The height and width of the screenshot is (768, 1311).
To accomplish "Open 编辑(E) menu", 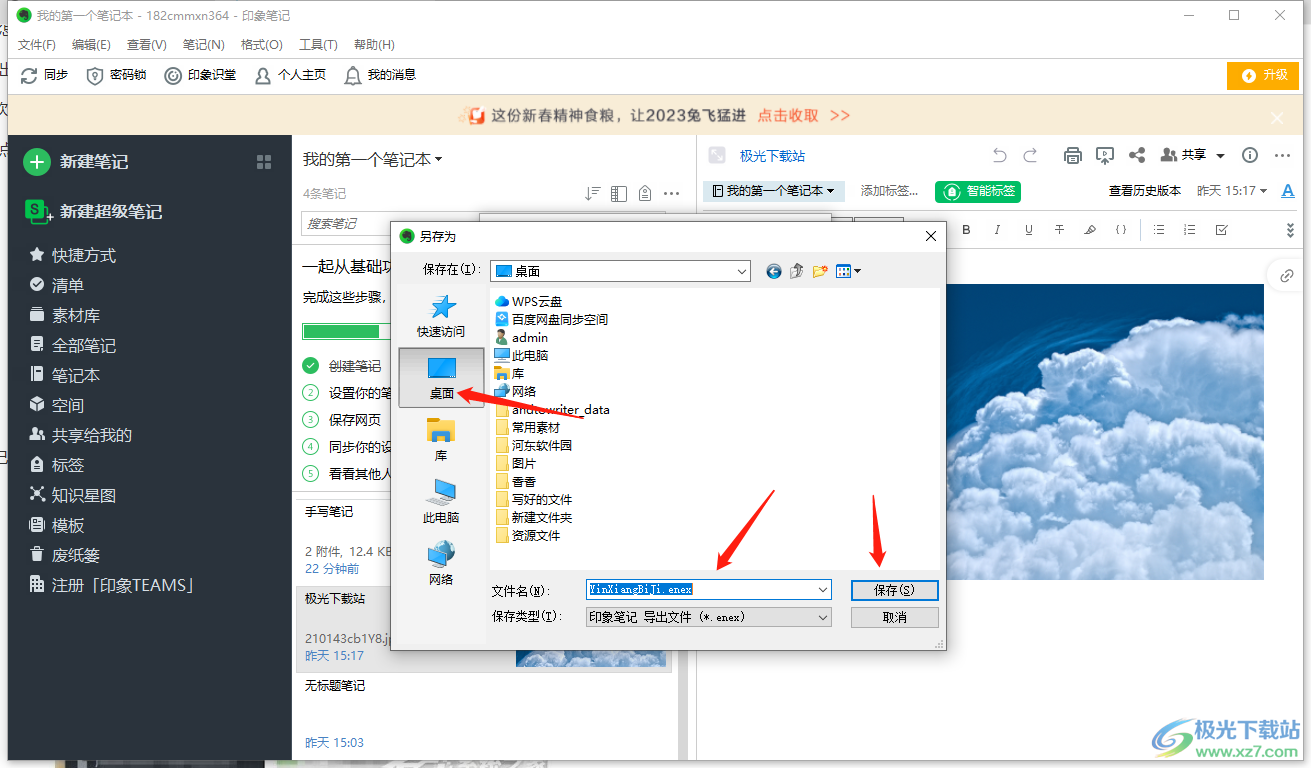I will click(x=91, y=45).
